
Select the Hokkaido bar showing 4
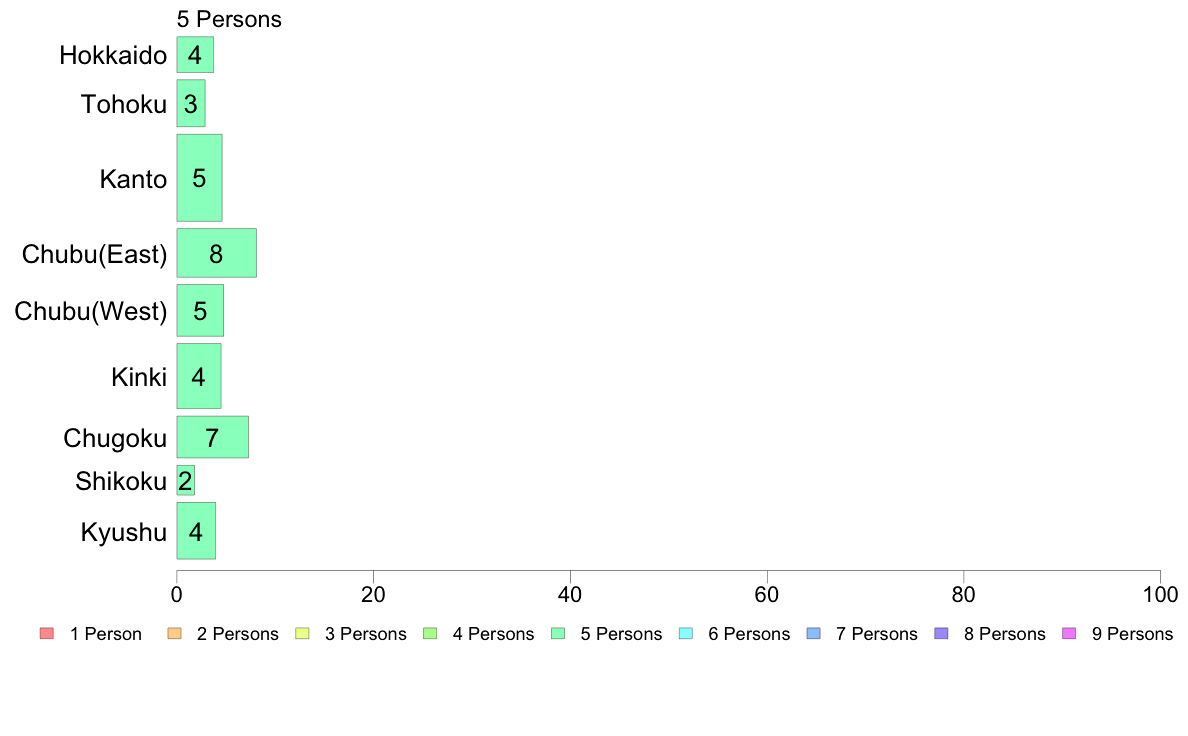tap(195, 55)
